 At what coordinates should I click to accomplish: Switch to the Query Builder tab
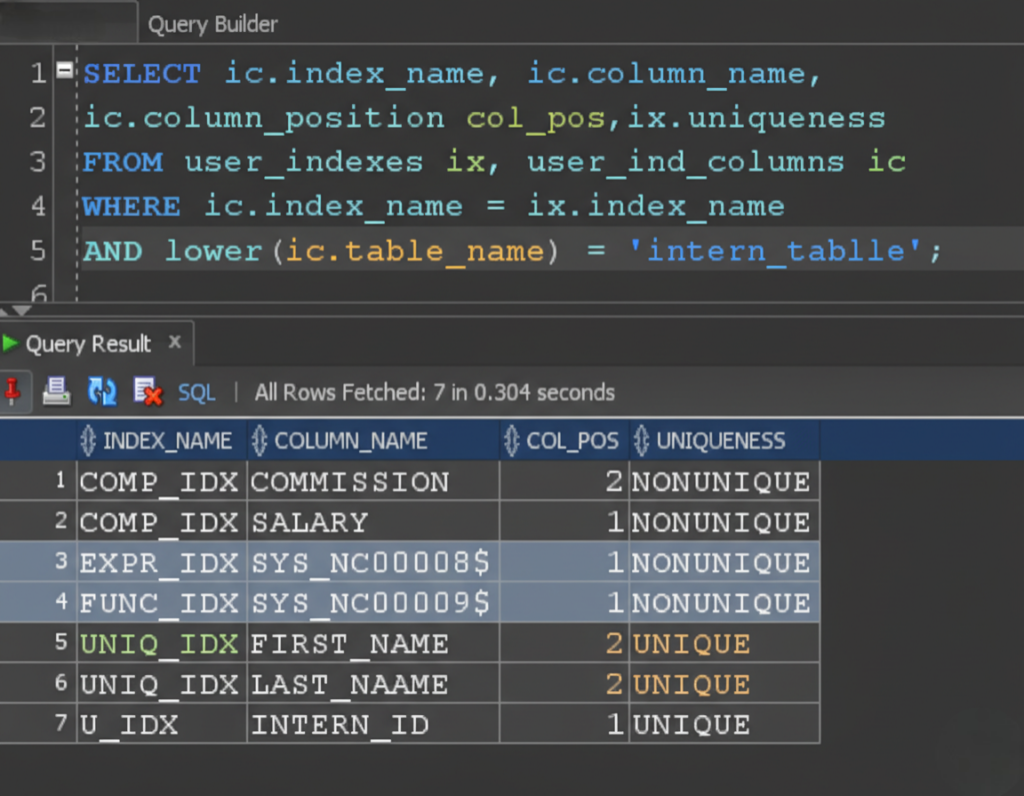(x=213, y=24)
